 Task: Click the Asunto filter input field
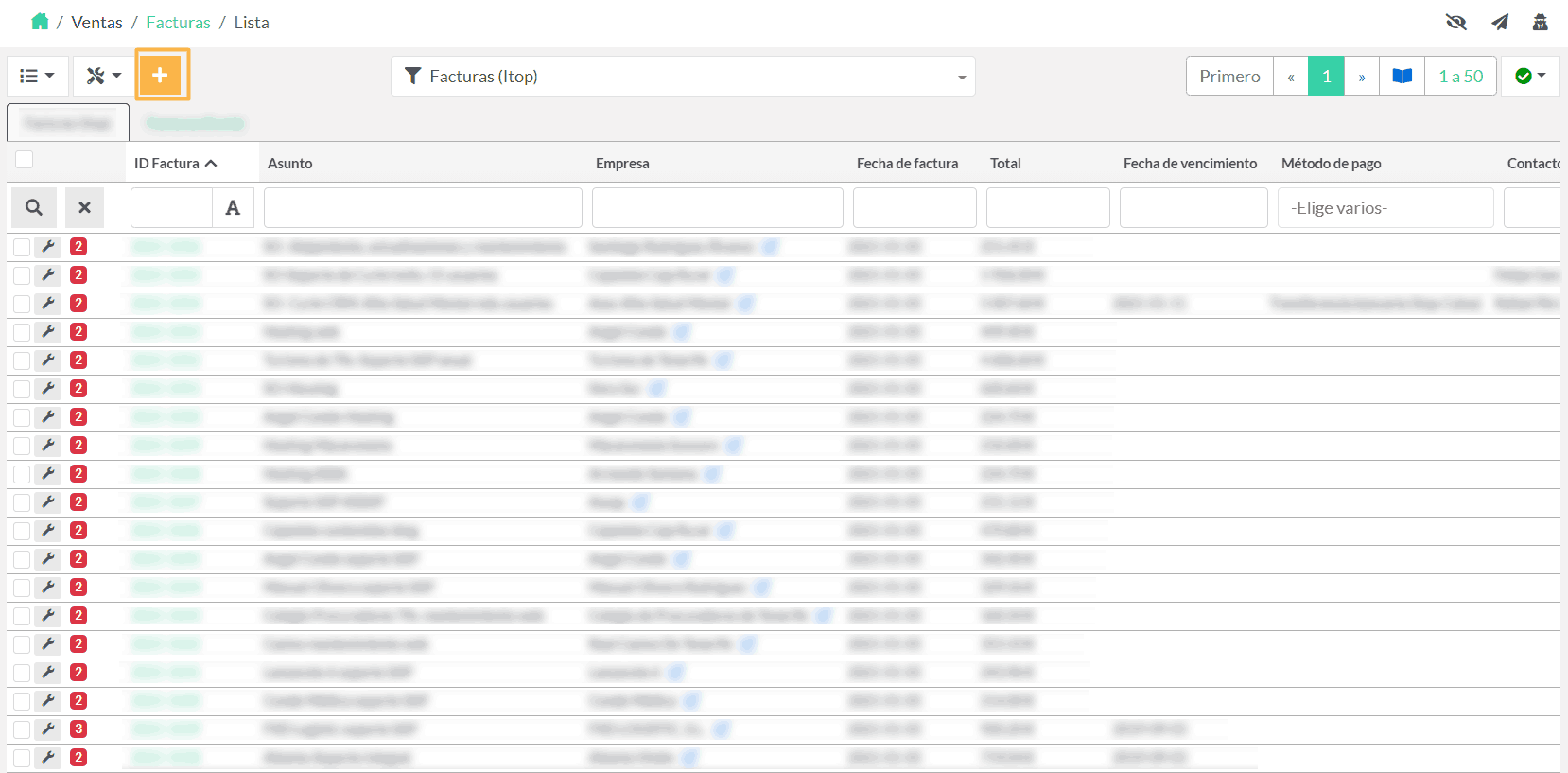423,207
